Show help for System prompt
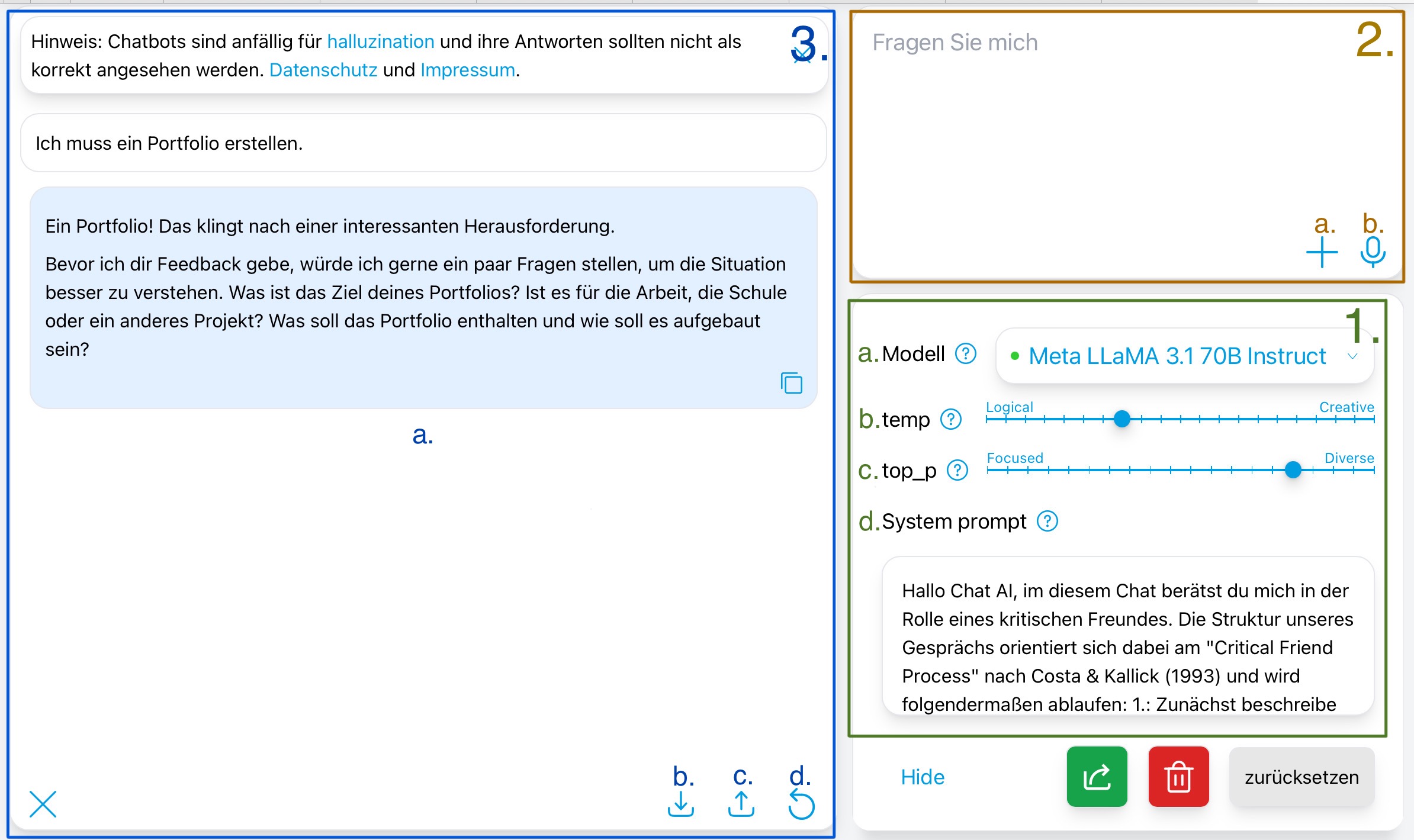 (x=1047, y=522)
